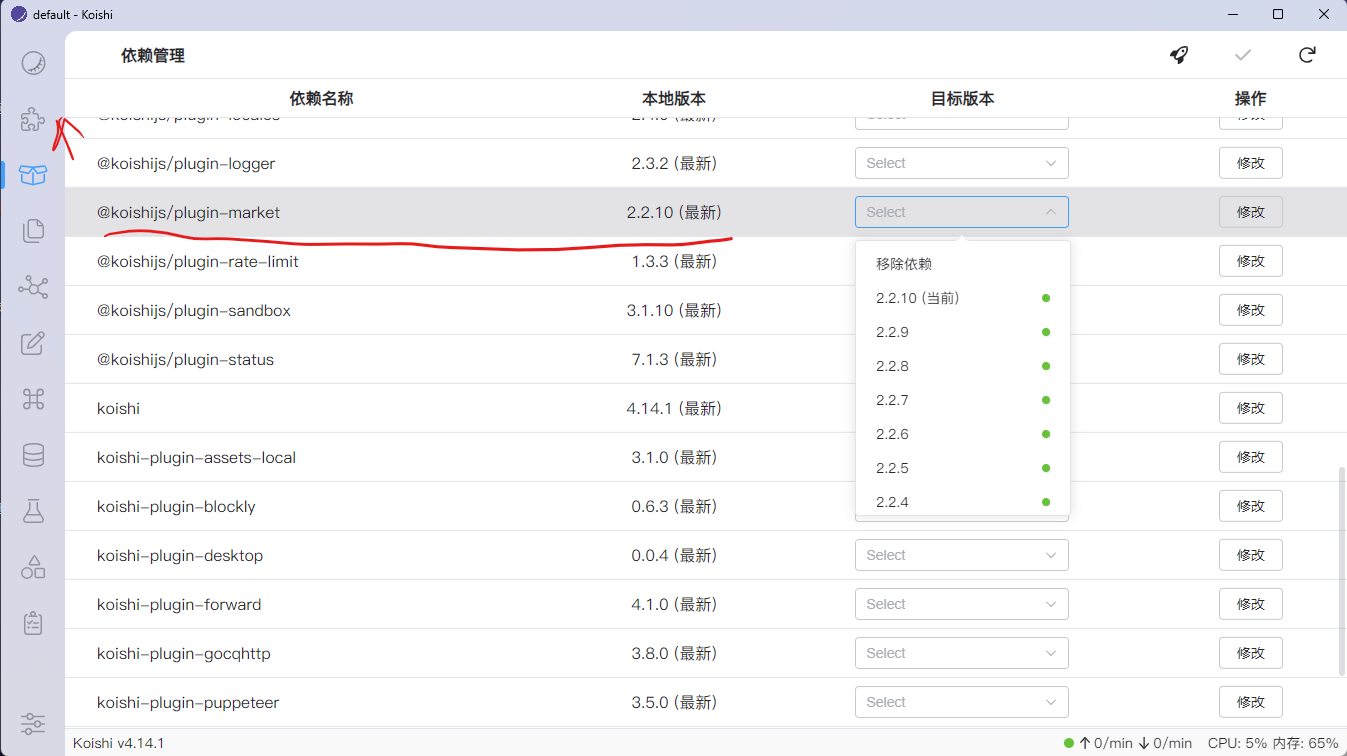
Task: Click the refresh icon in header
Action: (1307, 55)
